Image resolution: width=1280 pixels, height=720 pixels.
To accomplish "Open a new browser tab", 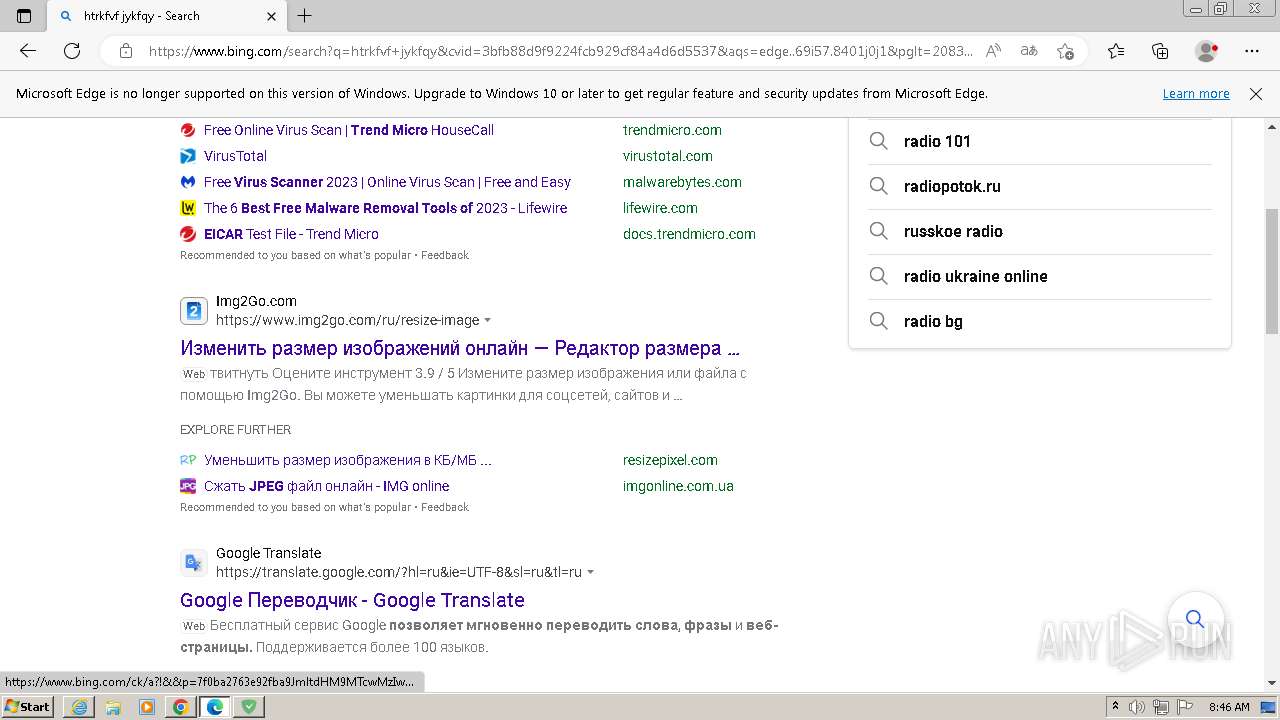I will (x=305, y=16).
